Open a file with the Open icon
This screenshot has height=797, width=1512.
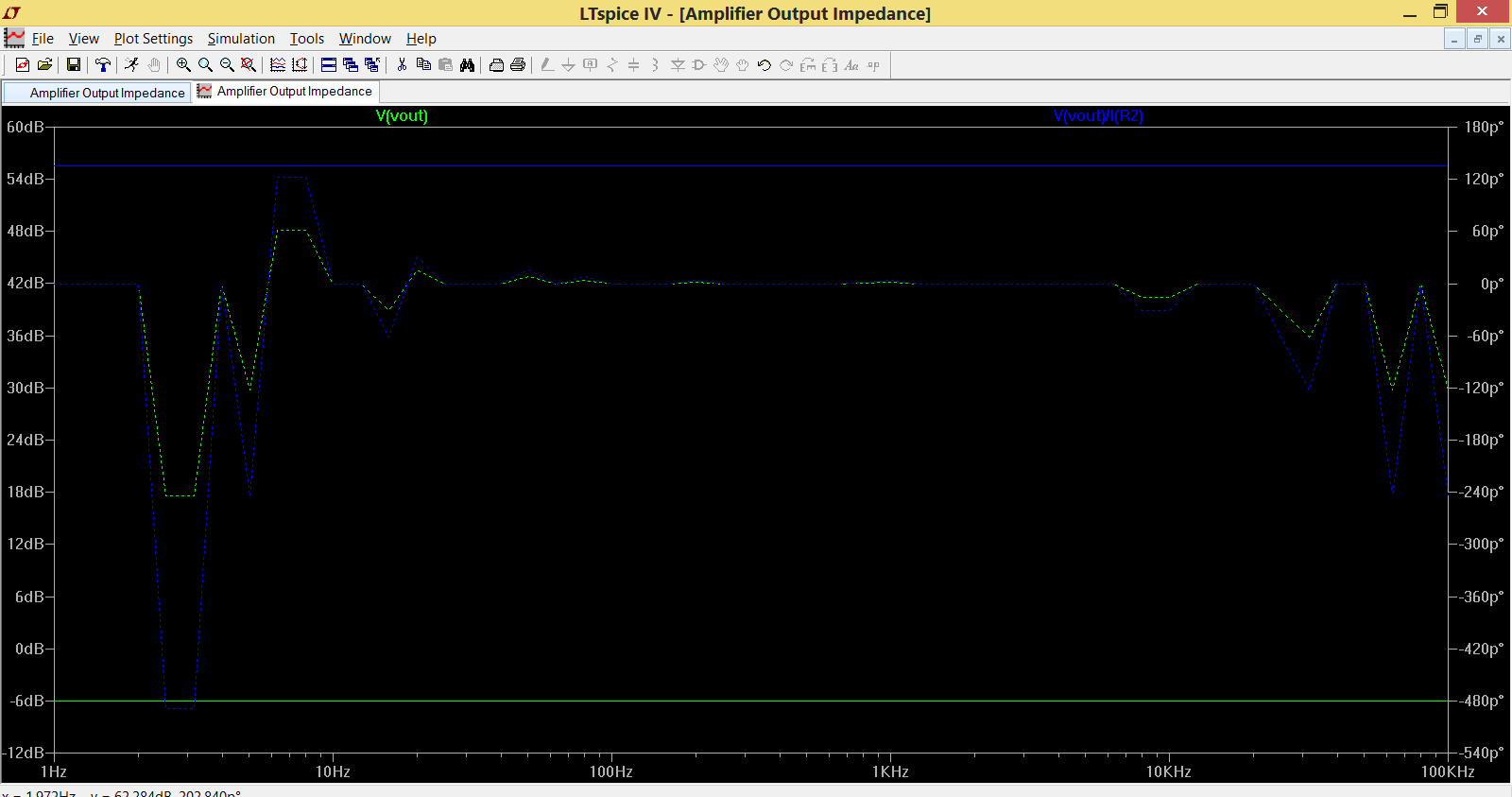point(44,65)
